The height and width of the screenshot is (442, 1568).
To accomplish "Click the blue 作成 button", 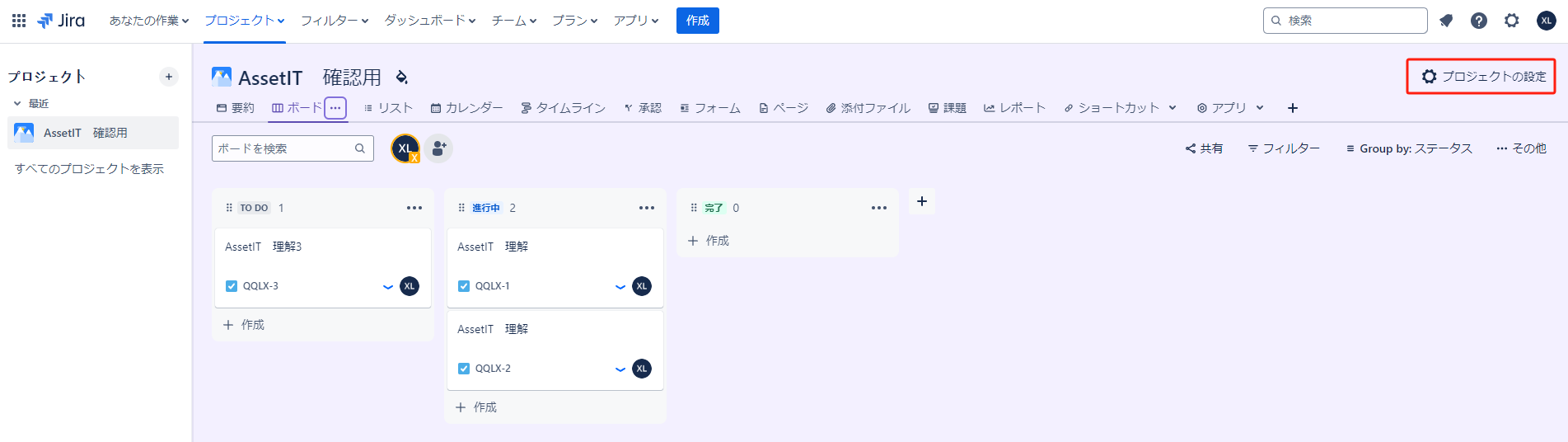I will [697, 21].
